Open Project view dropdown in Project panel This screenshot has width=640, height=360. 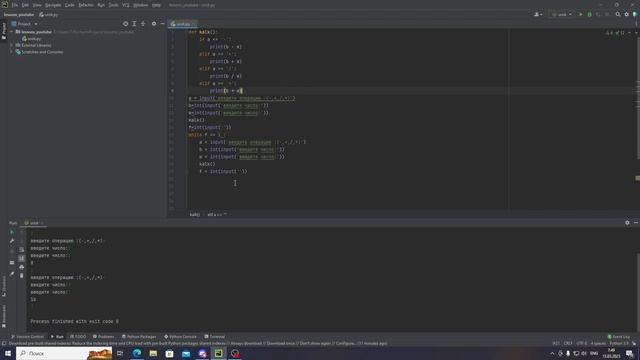(x=25, y=24)
